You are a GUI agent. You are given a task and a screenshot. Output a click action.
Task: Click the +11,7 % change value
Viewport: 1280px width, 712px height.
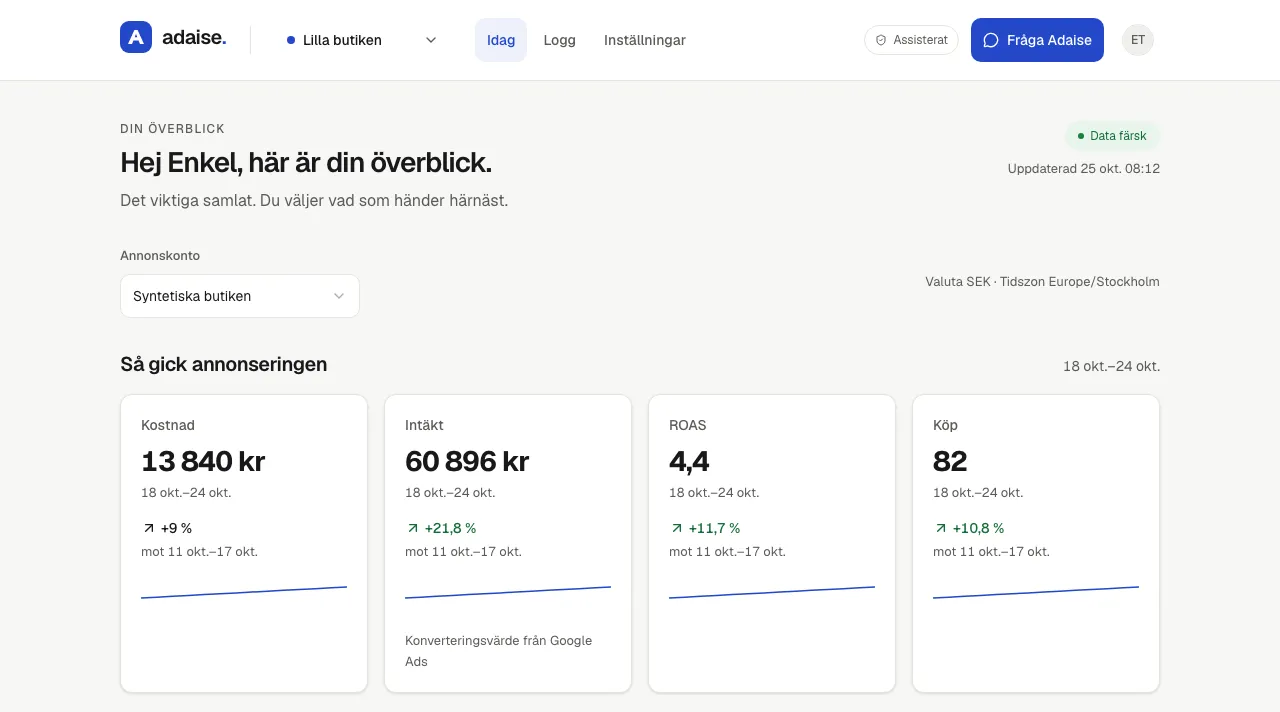point(714,528)
